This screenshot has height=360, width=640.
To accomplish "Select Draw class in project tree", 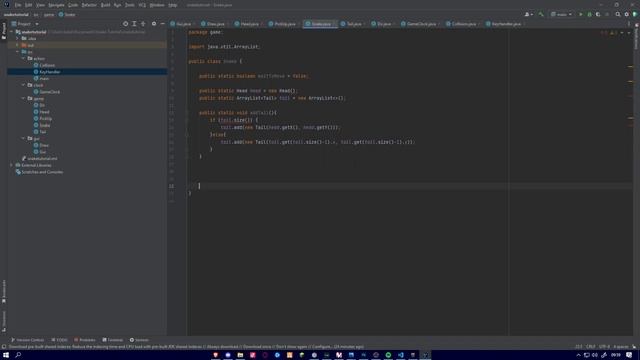I will coord(42,145).
